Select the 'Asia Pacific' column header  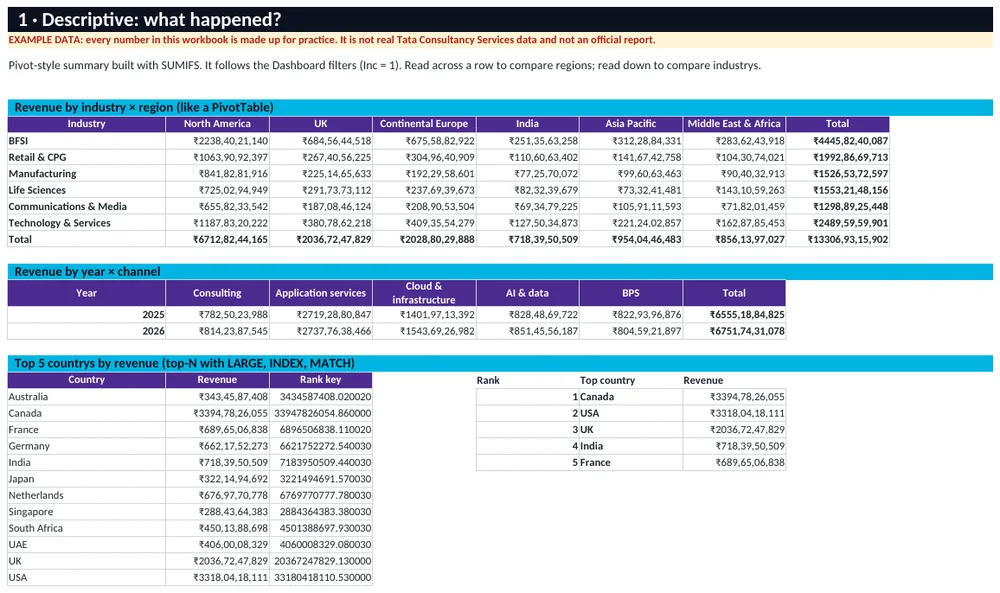tap(631, 124)
